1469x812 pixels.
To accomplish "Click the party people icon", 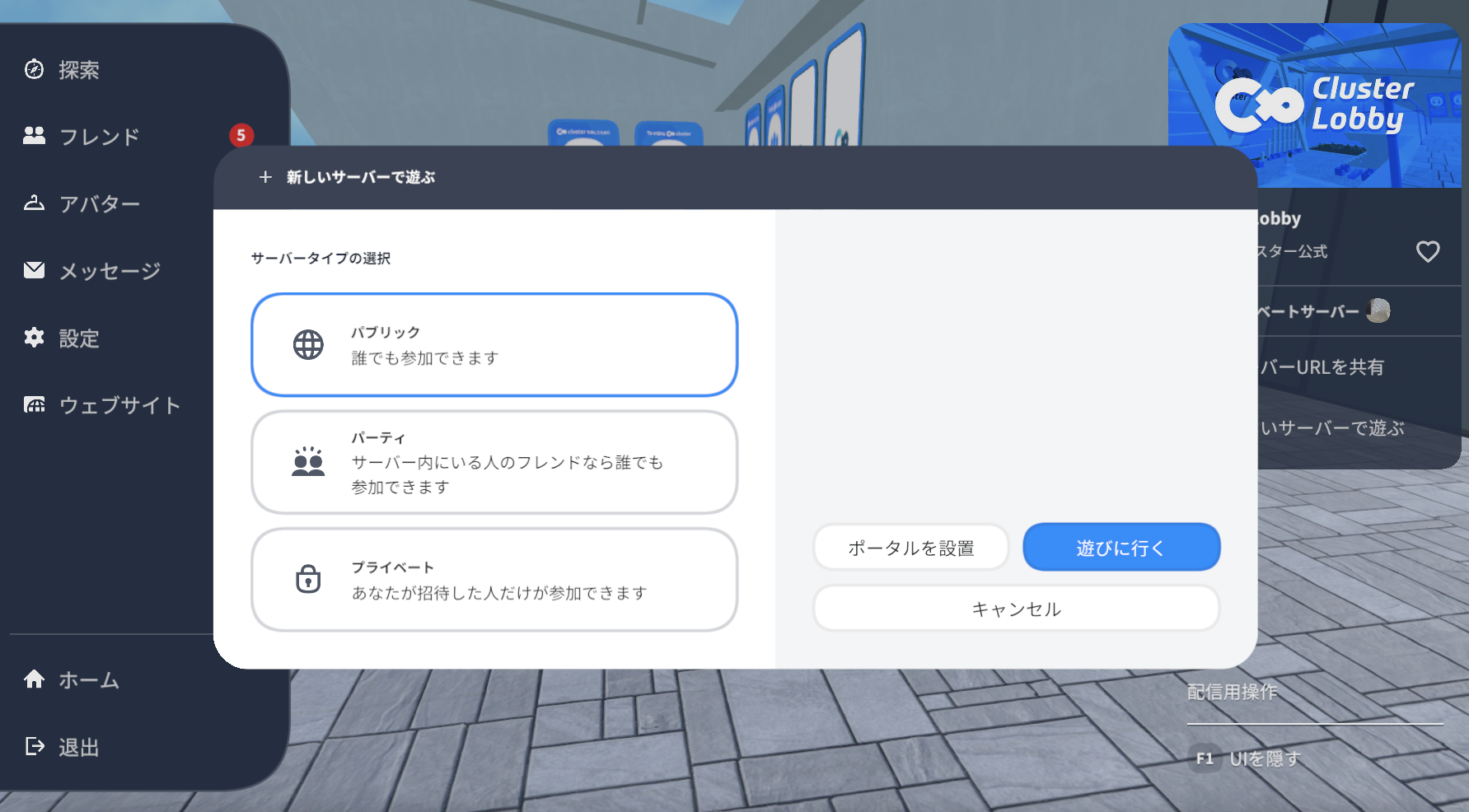I will click(x=308, y=461).
